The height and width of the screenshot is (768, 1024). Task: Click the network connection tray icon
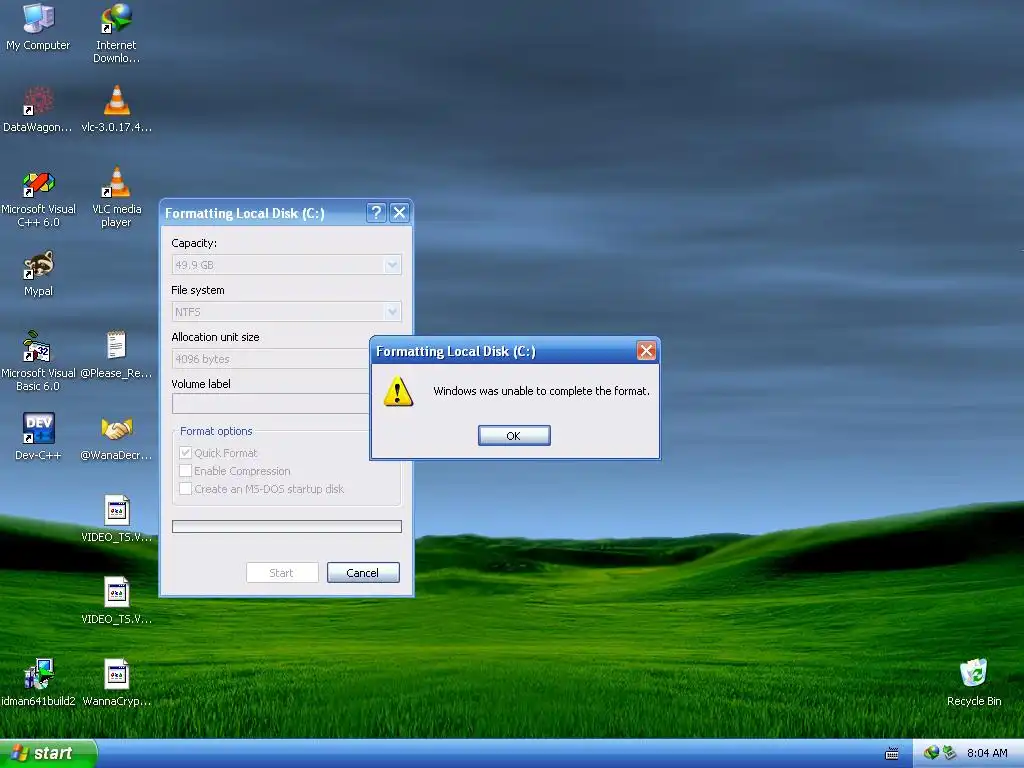pyautogui.click(x=931, y=753)
